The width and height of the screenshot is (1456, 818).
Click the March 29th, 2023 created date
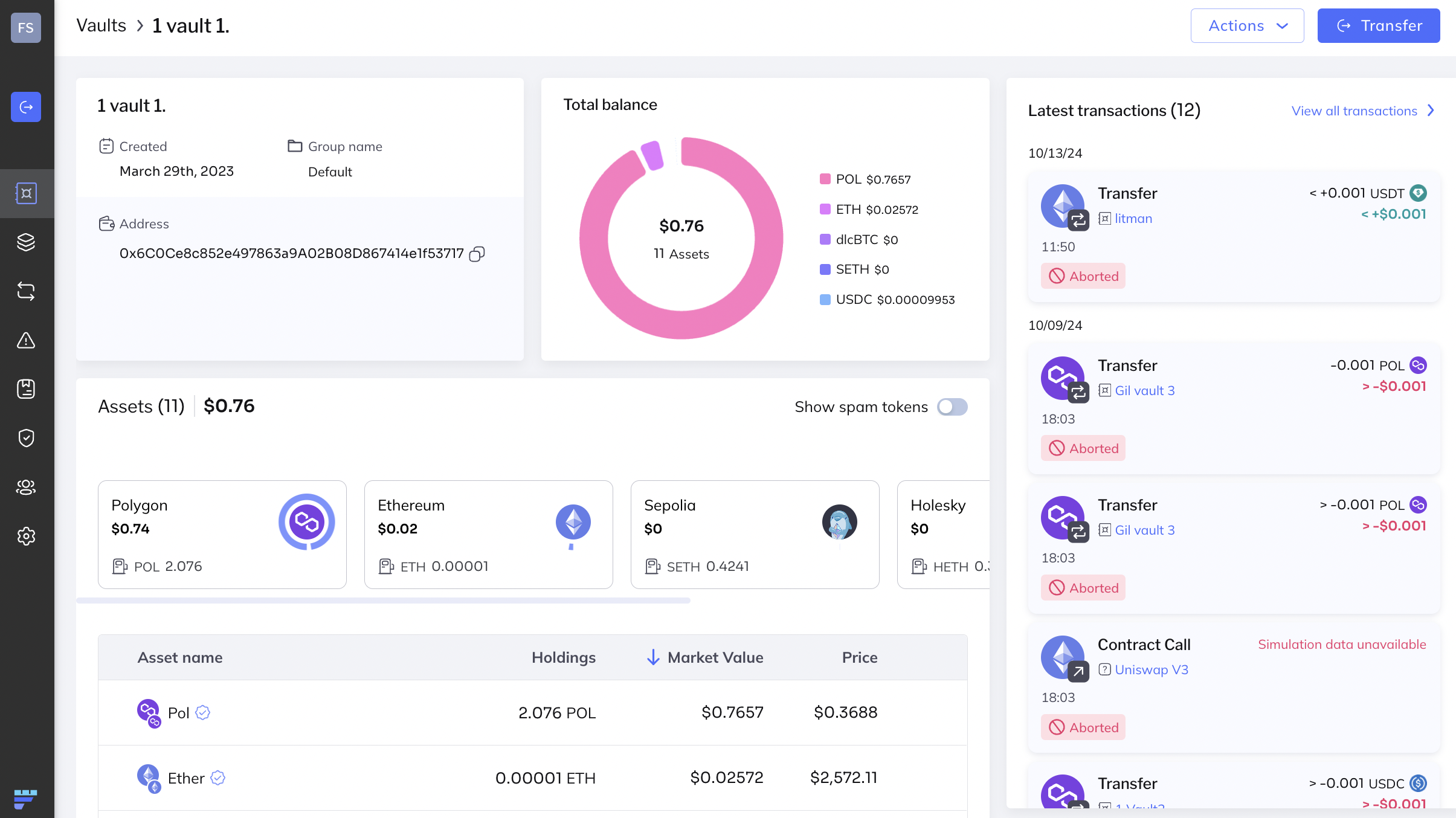coord(176,172)
